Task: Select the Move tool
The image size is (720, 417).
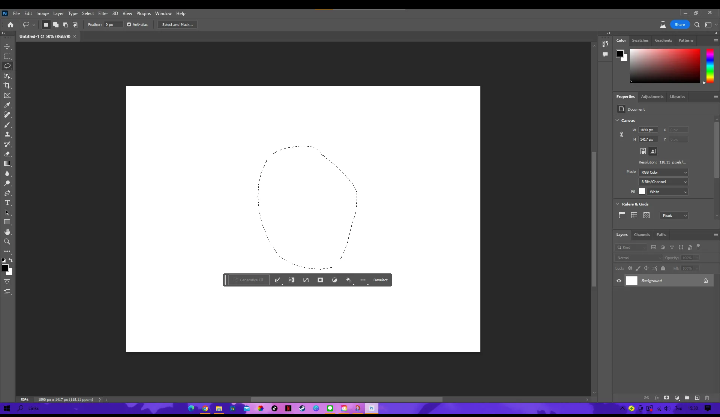Action: [x=7, y=46]
